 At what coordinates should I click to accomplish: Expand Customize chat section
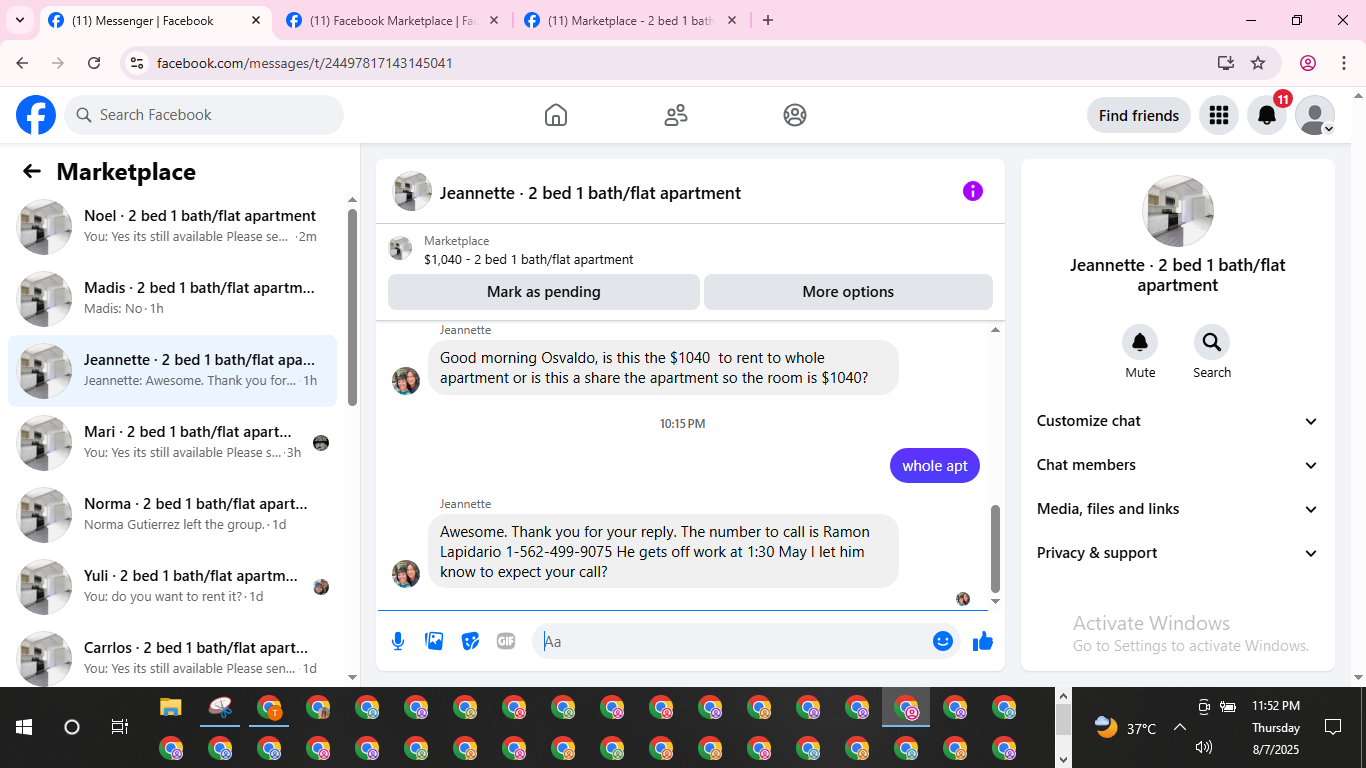1178,421
